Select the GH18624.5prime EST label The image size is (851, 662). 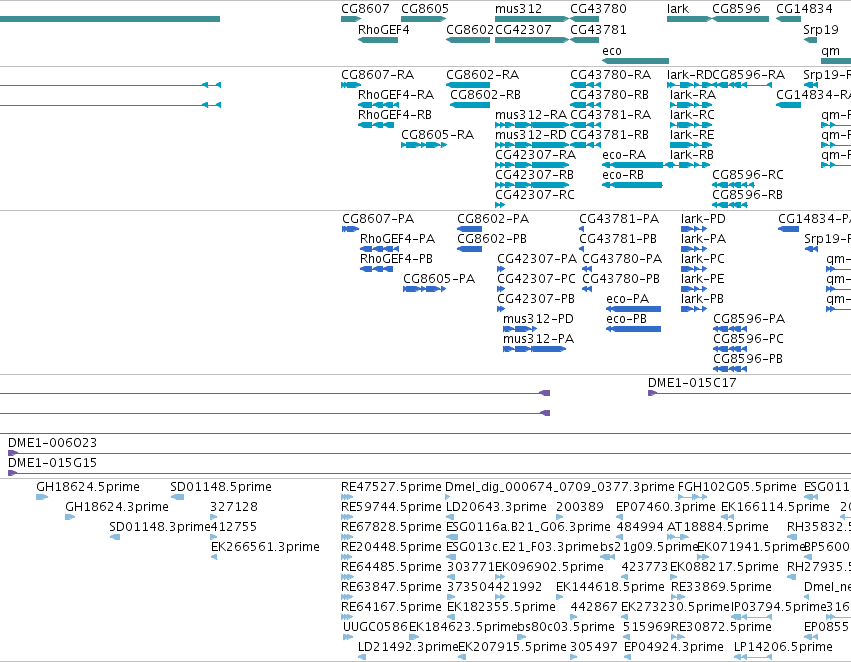coord(88,487)
